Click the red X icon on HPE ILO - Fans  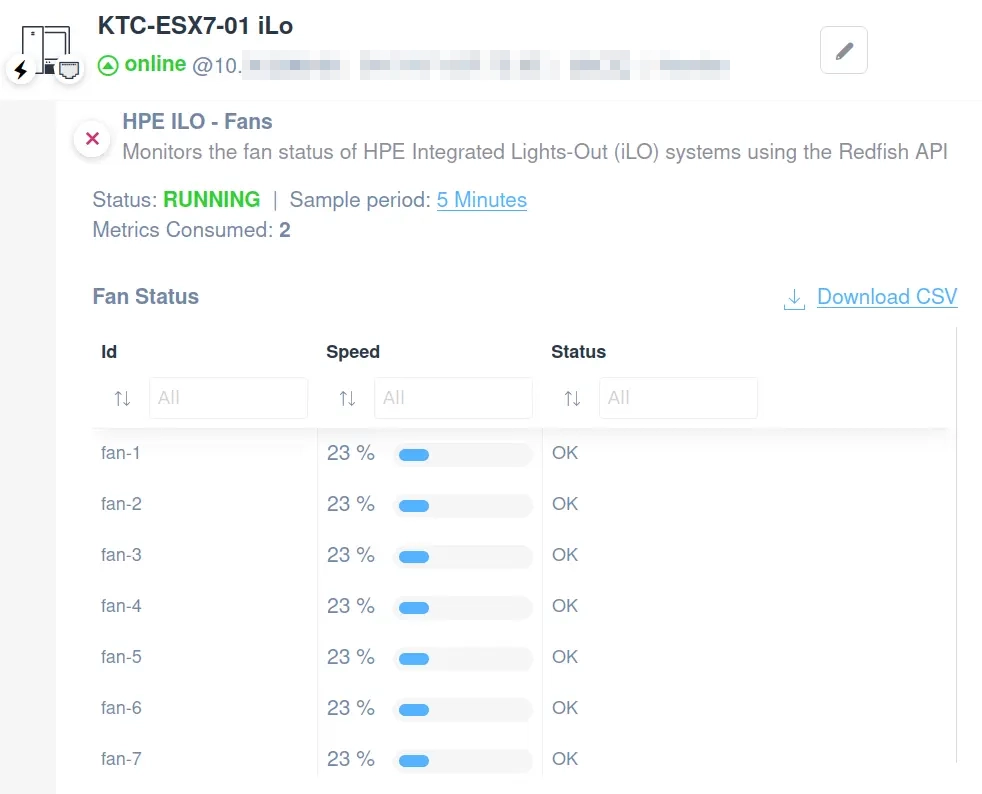click(92, 140)
